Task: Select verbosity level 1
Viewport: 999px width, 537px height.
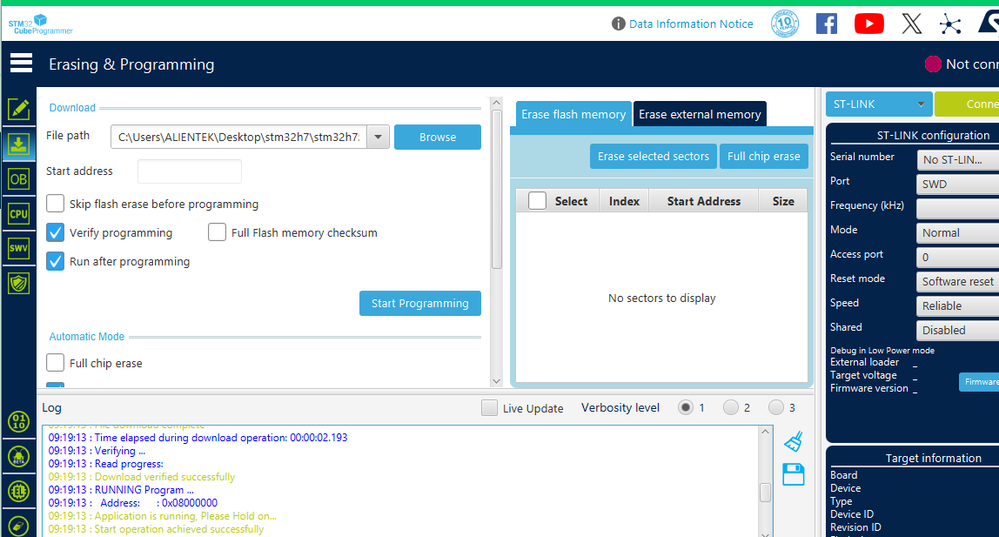Action: [x=686, y=408]
